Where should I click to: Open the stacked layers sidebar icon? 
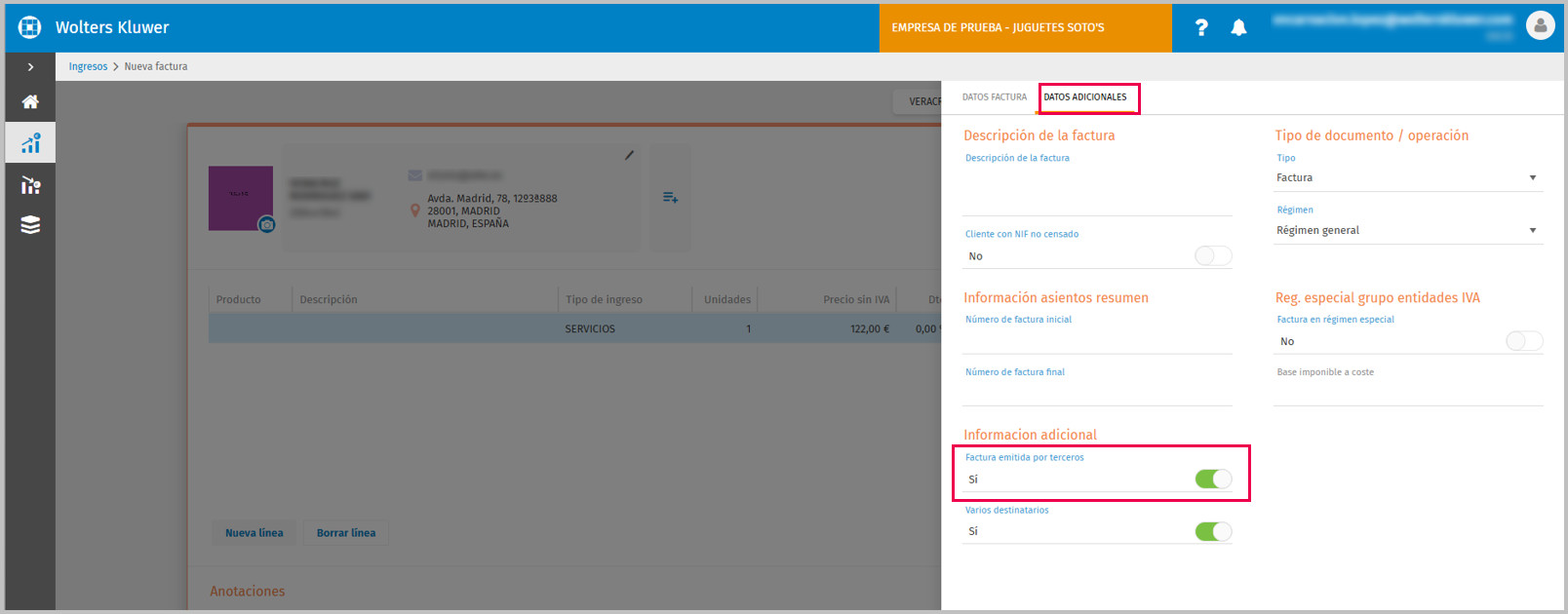[30, 225]
